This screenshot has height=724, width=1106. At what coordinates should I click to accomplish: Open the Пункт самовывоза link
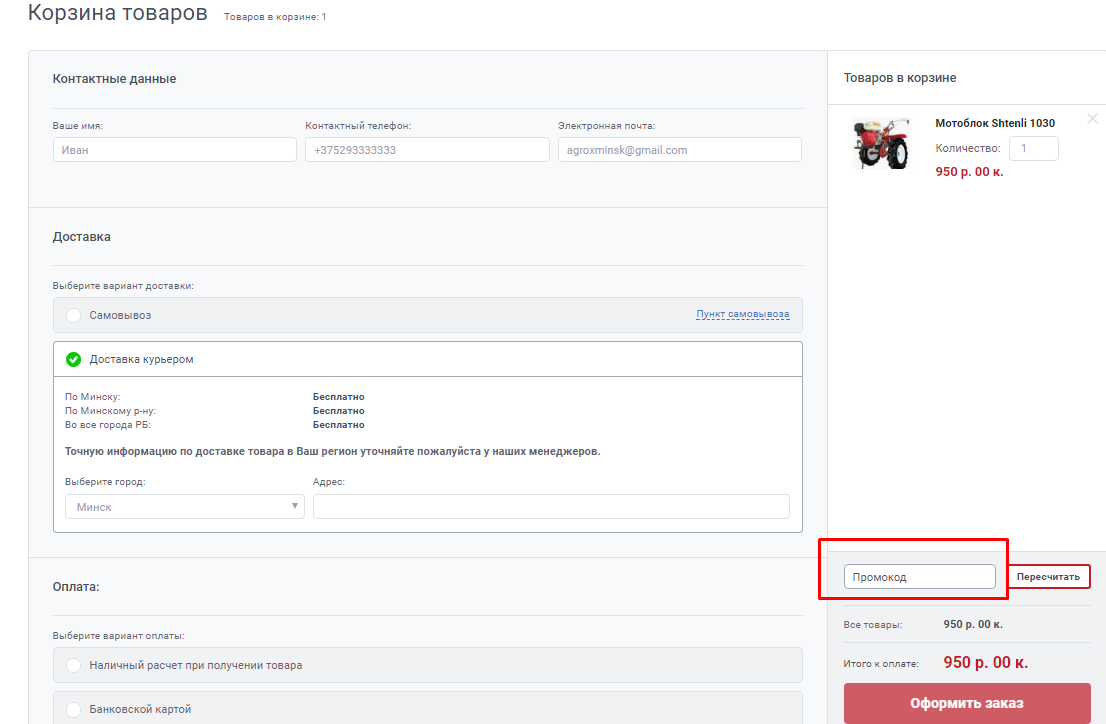(x=742, y=314)
